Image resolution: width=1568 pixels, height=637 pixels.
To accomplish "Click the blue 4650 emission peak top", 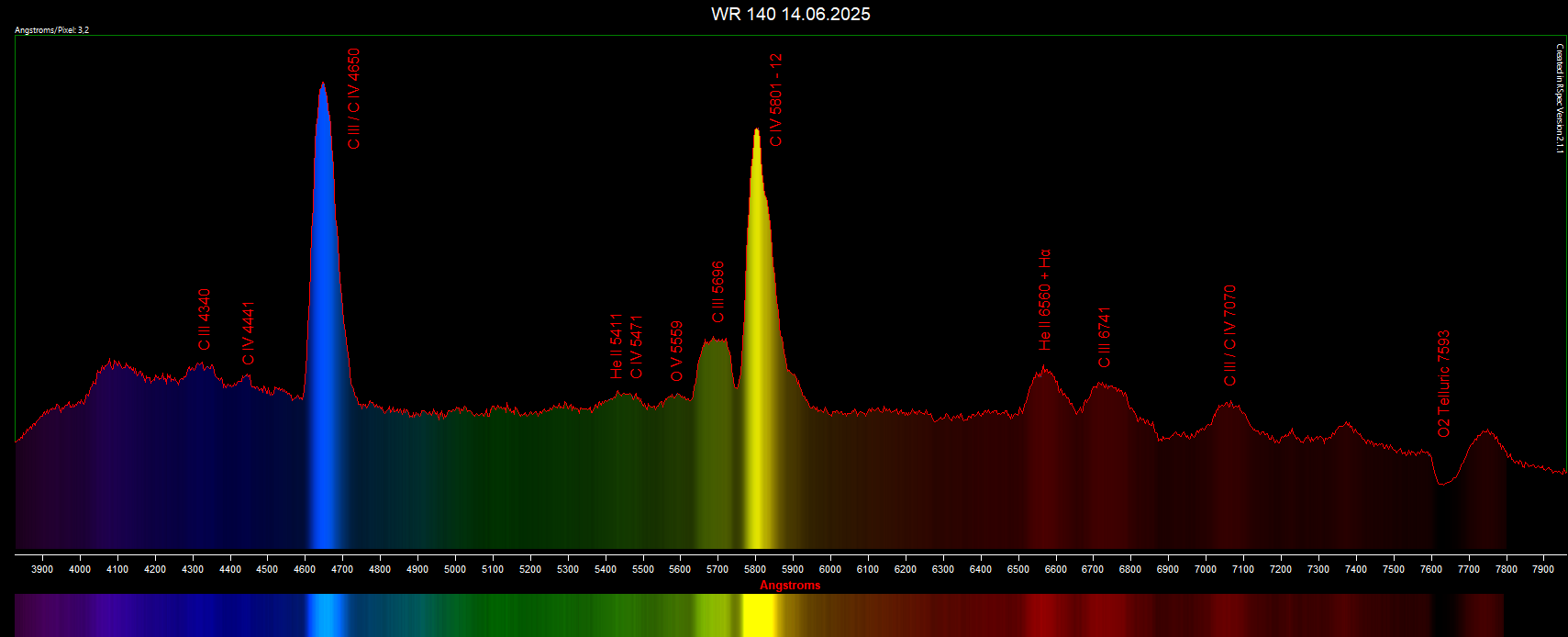I will 322,84.
